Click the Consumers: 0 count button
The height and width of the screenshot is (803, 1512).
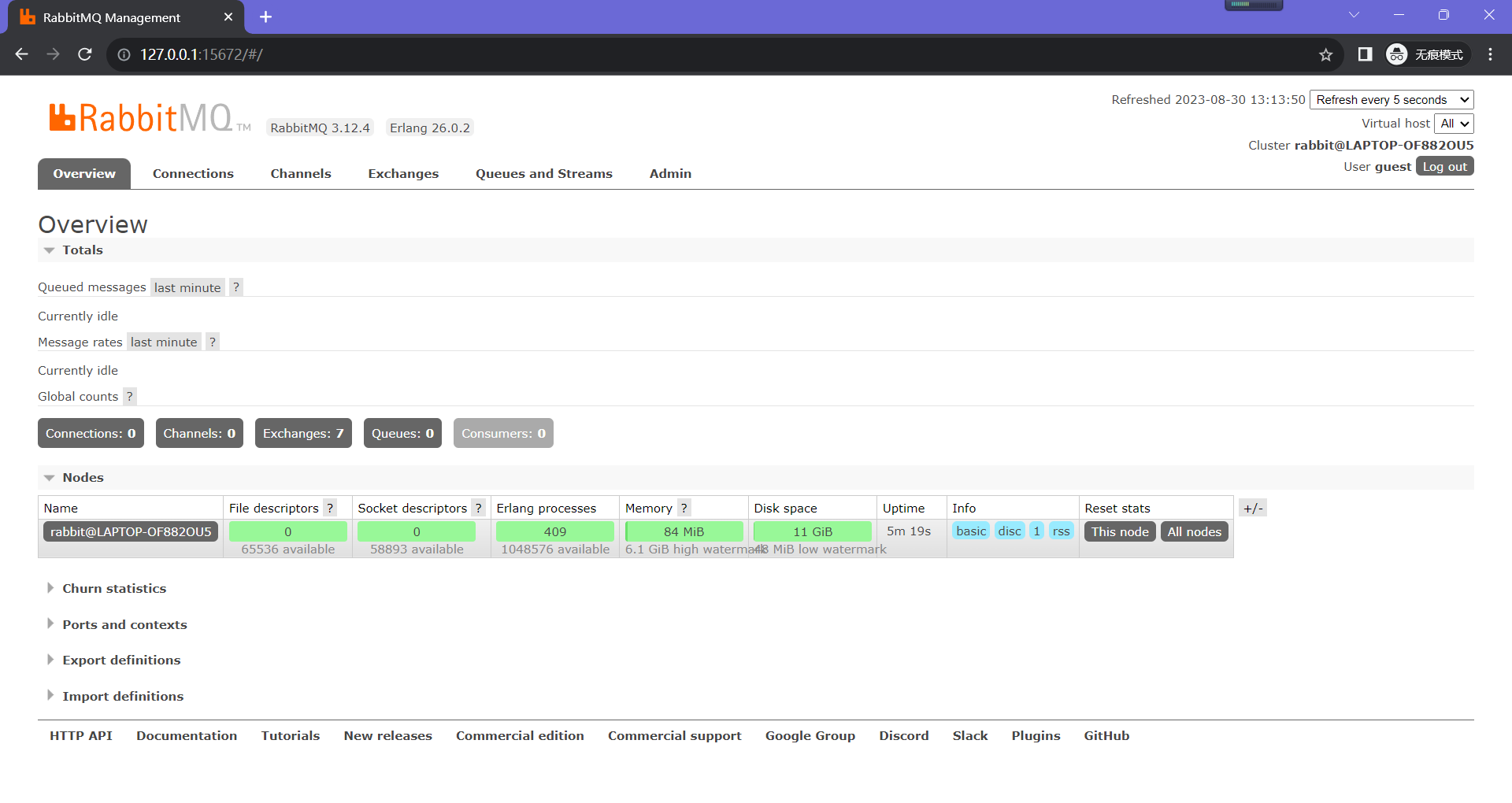tap(503, 433)
